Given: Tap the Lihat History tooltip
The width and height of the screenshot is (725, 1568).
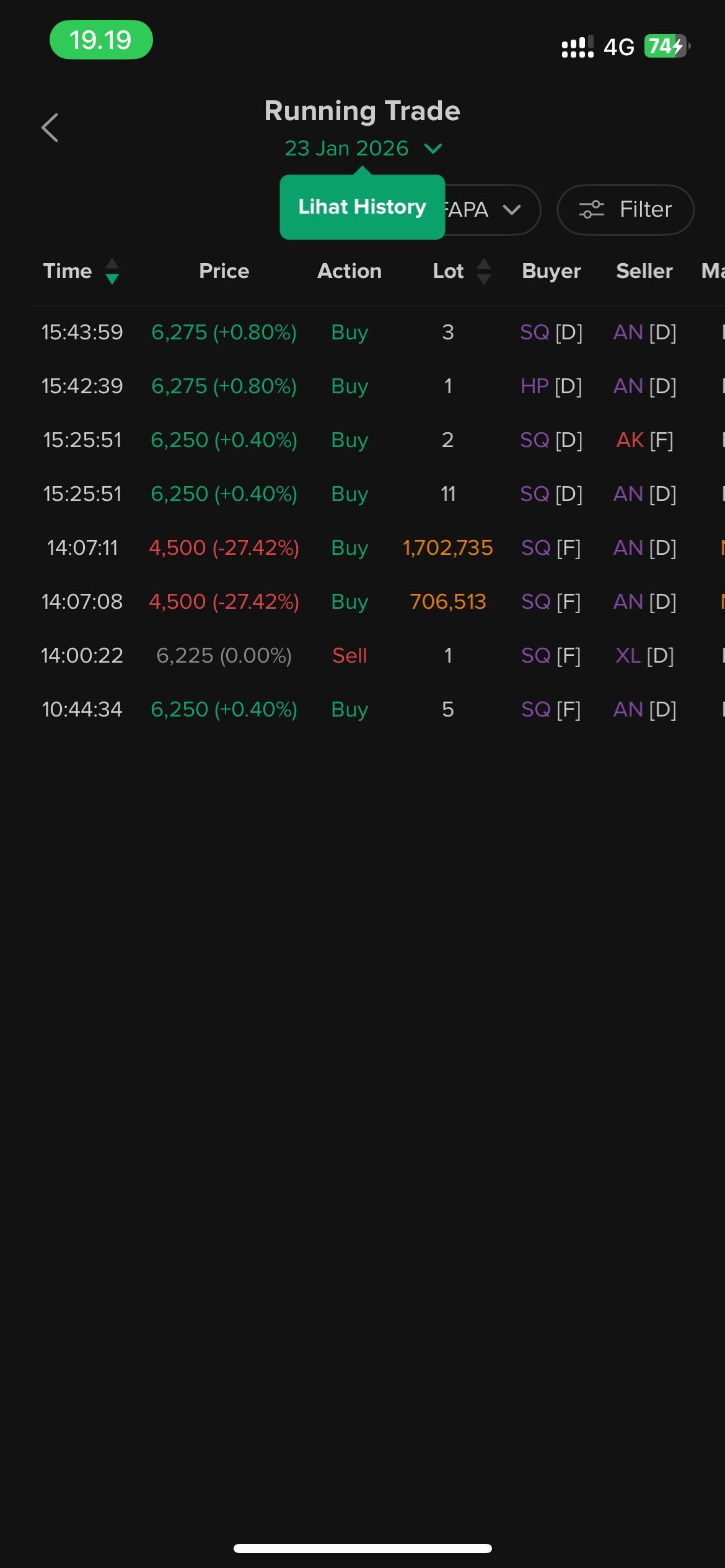Looking at the screenshot, I should coord(362,207).
